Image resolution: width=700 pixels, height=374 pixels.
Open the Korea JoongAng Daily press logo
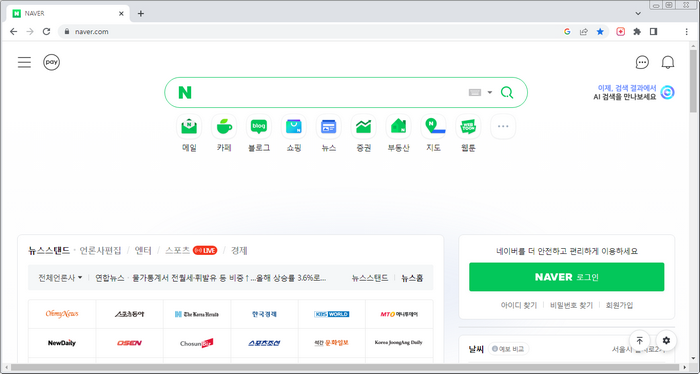pos(399,343)
